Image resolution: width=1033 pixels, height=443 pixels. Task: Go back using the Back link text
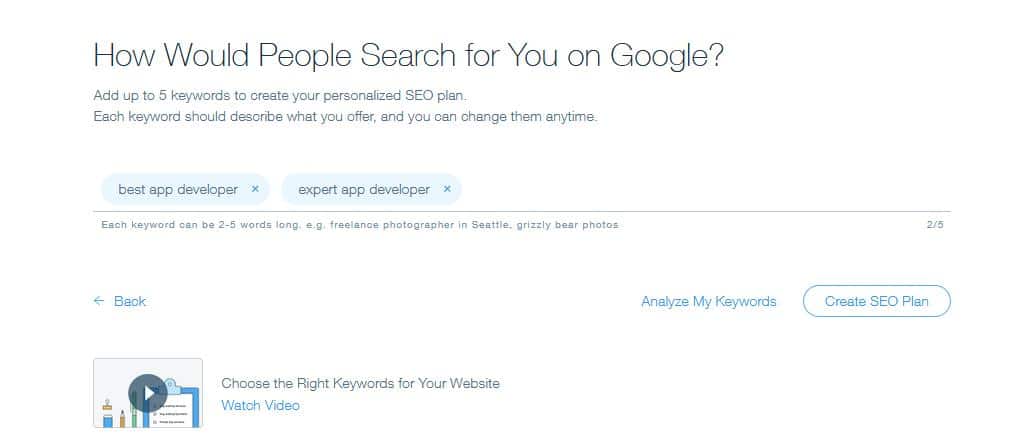click(x=130, y=301)
